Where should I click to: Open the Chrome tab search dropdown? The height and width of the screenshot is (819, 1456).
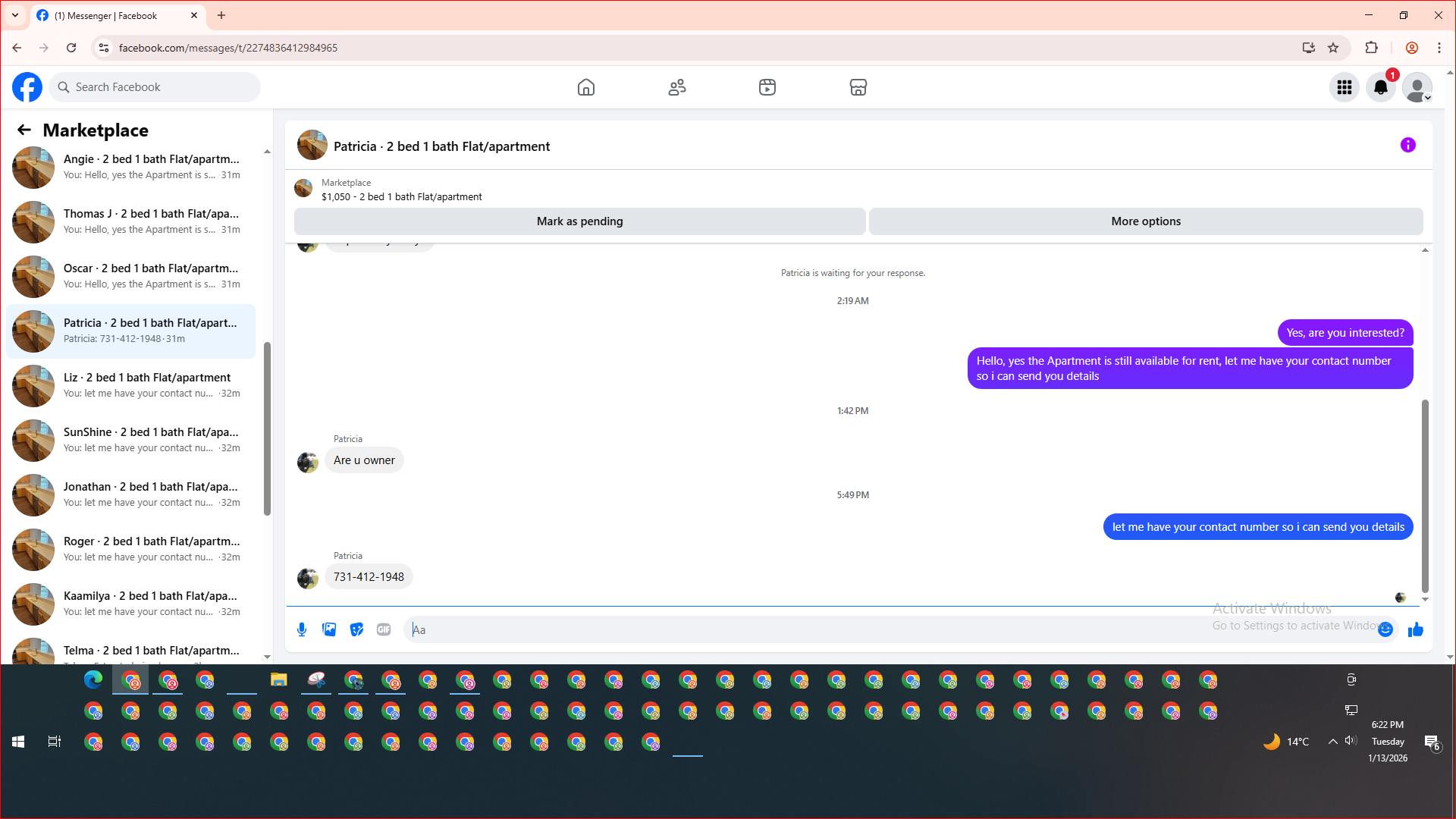tap(15, 15)
